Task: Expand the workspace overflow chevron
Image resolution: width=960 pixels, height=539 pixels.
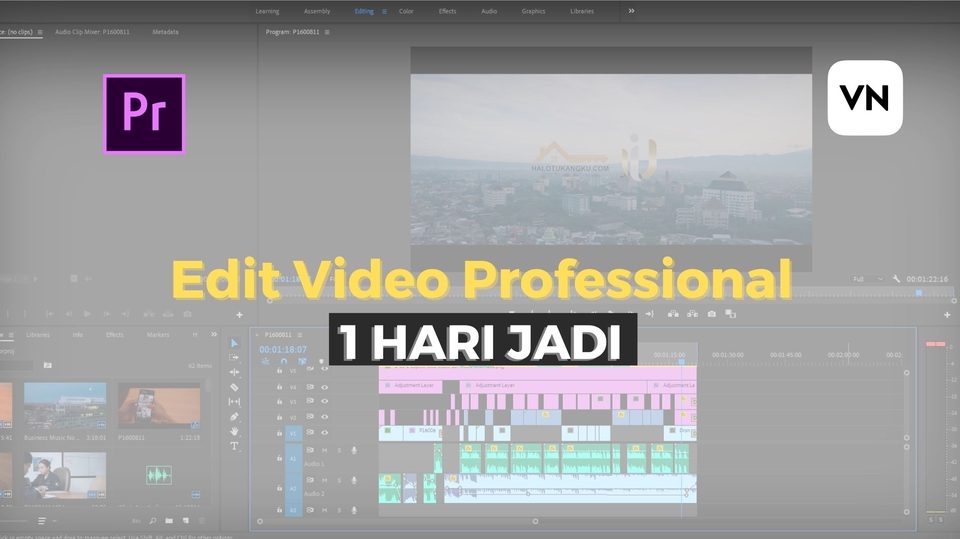Action: 631,10
